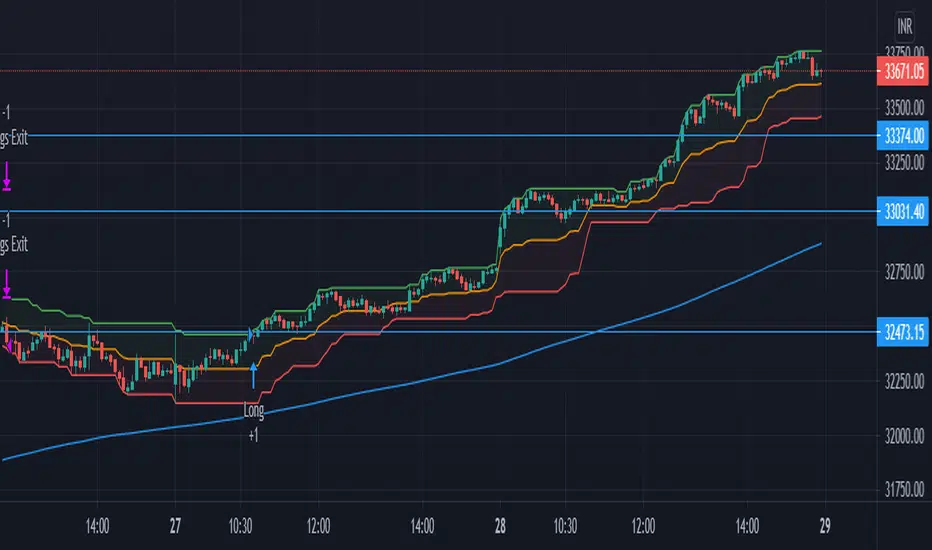The height and width of the screenshot is (550, 932).
Task: Click the date label 28 on time axis
Action: tap(500, 522)
